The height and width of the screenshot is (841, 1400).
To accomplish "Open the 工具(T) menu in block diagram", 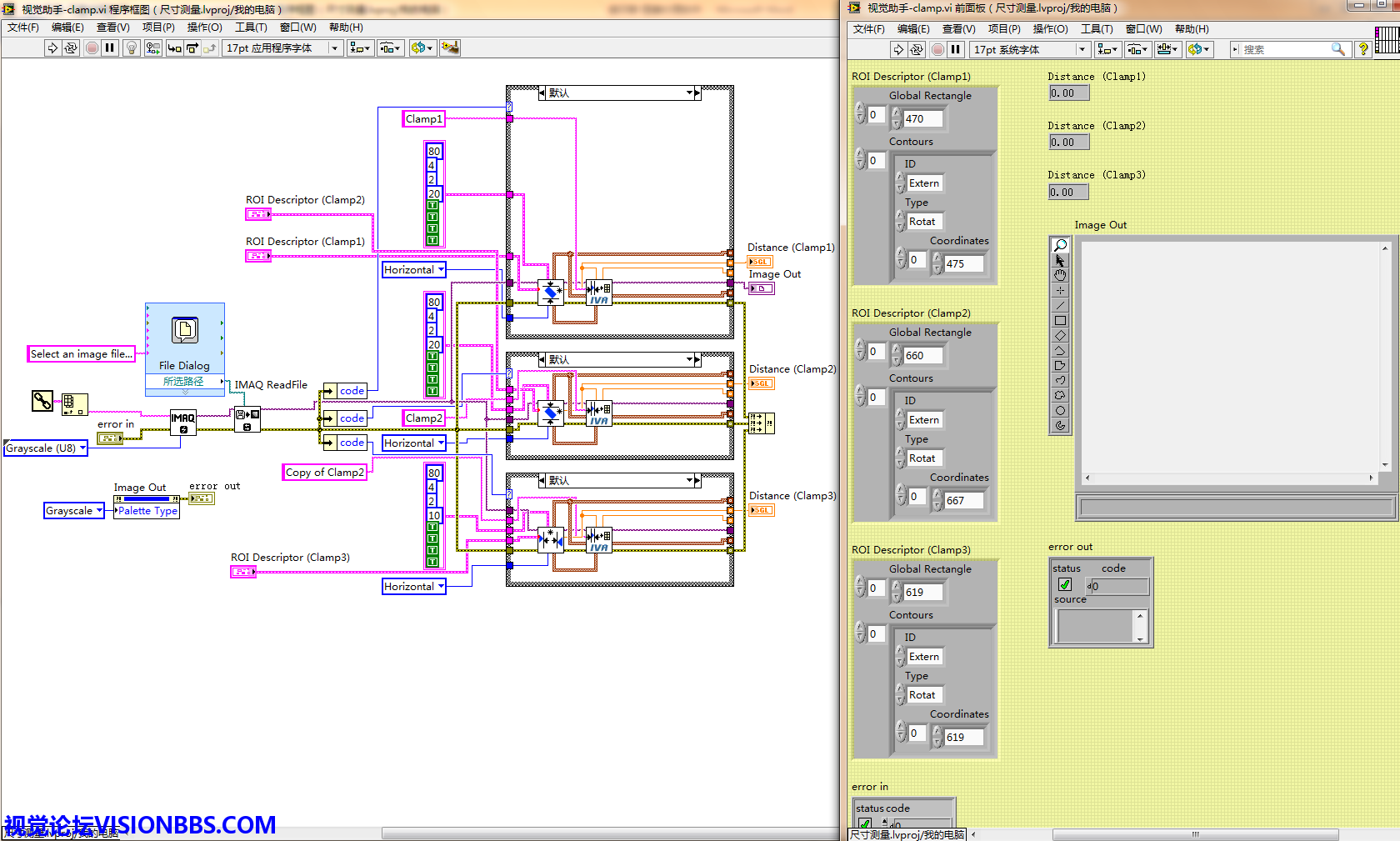I will 251,28.
